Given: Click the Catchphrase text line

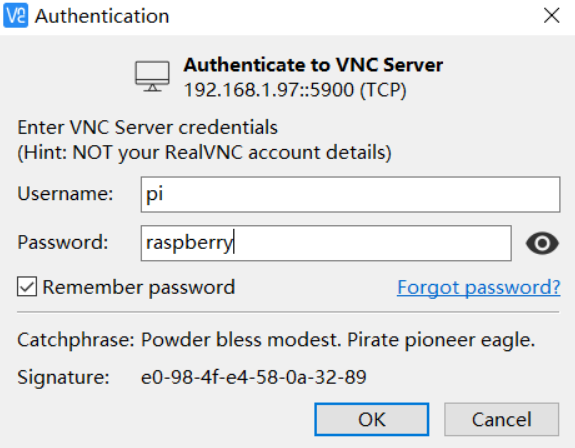Looking at the screenshot, I should (x=276, y=340).
